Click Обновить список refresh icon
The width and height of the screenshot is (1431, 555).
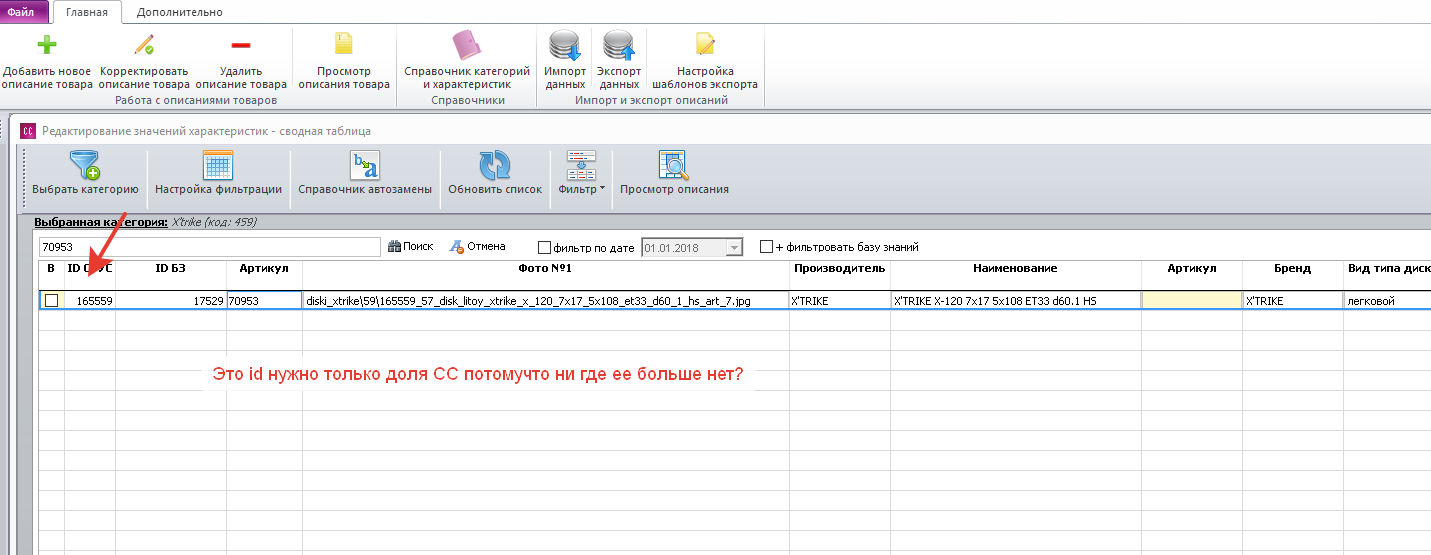(495, 166)
